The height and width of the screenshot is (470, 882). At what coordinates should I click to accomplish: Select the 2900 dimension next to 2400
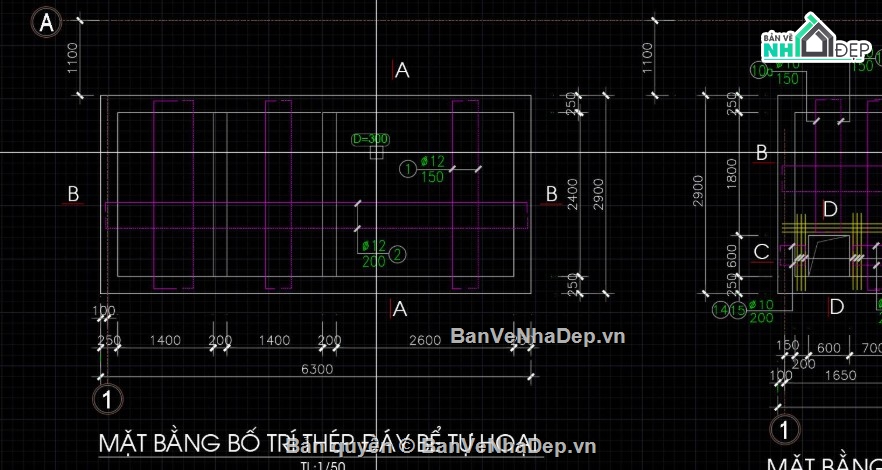598,194
